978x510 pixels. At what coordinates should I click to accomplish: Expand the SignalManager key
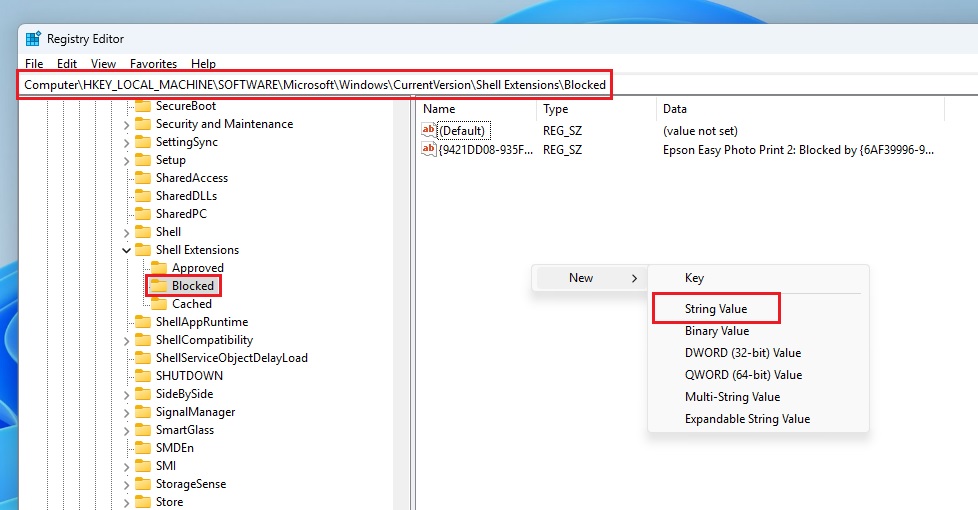click(127, 413)
